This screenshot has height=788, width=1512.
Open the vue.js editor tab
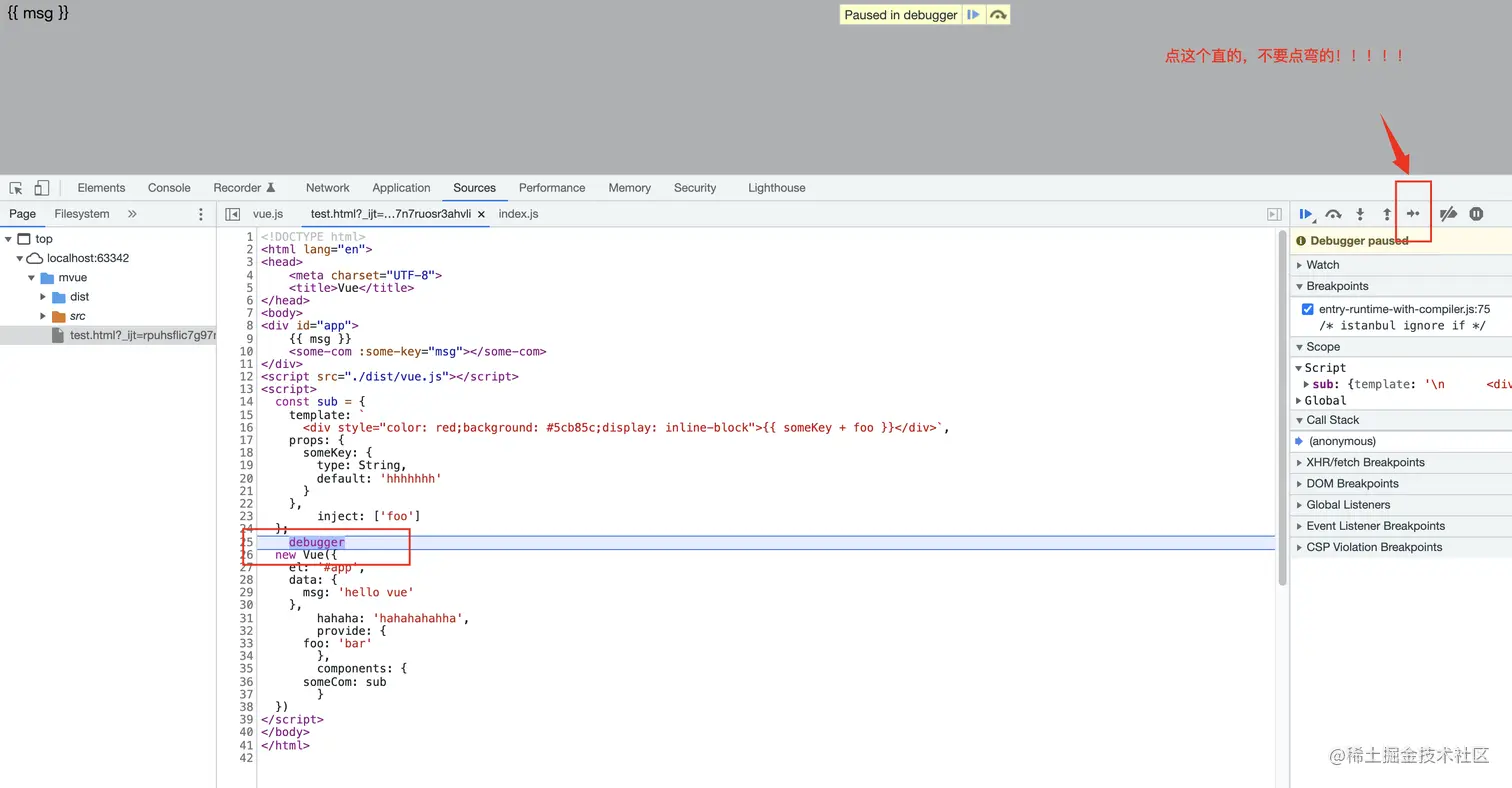[268, 214]
